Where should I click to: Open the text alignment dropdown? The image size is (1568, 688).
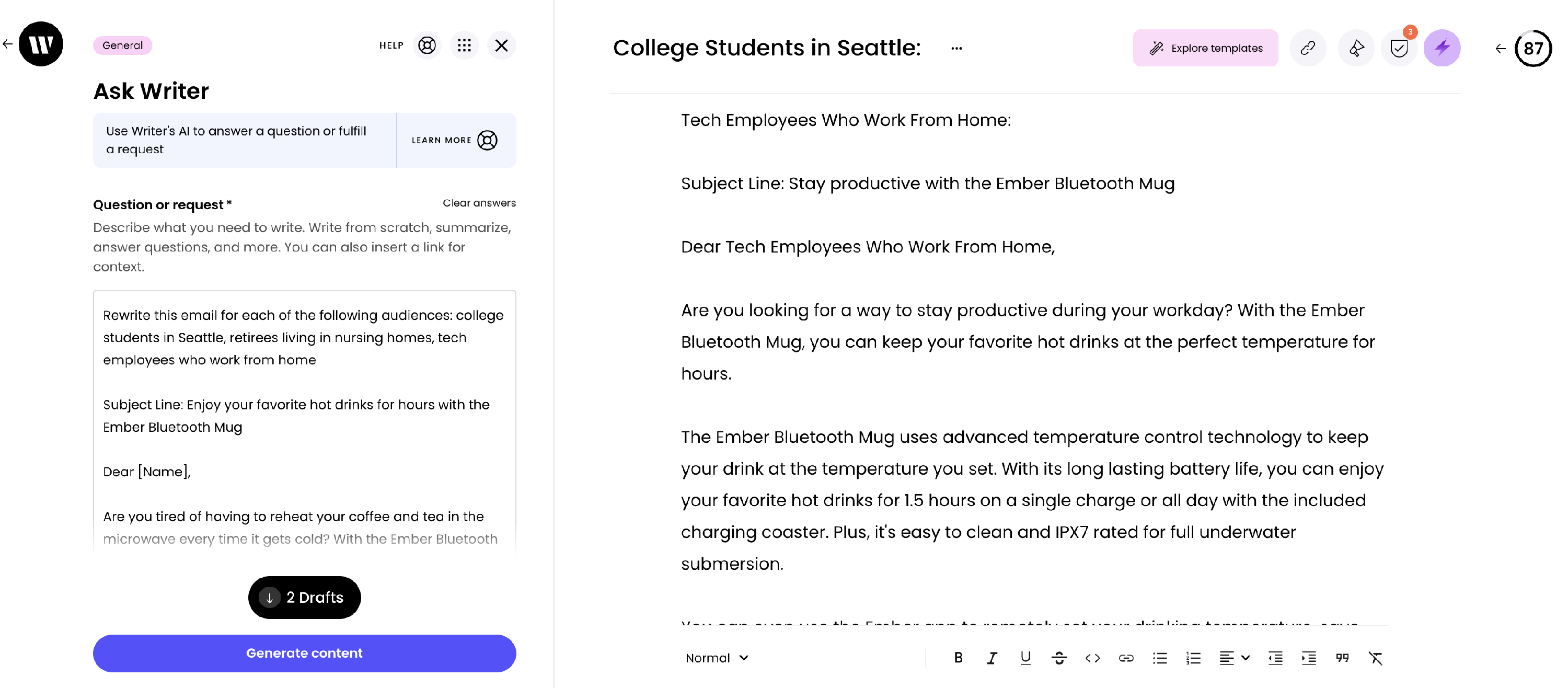1234,658
